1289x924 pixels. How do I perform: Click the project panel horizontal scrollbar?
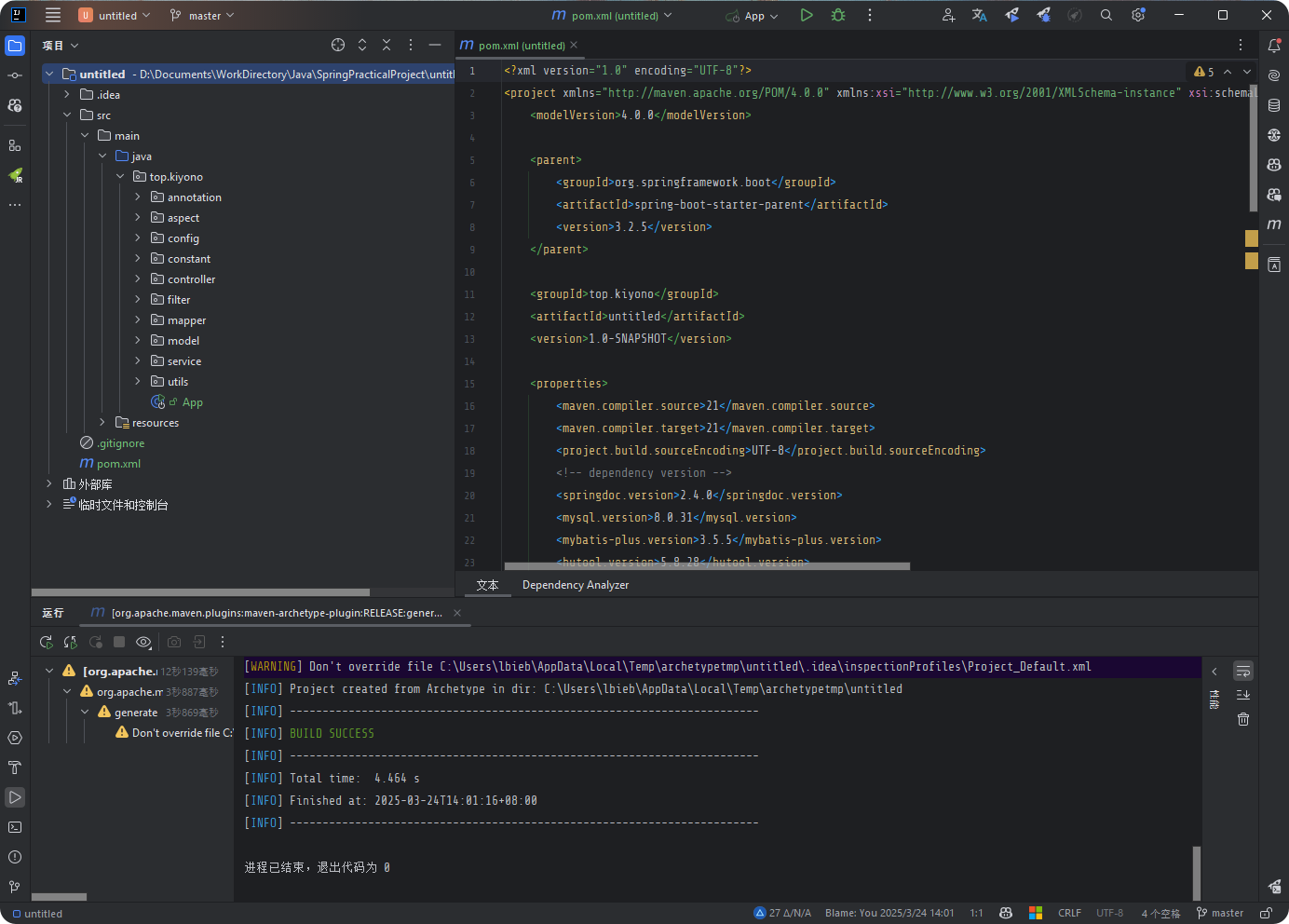coord(200,592)
